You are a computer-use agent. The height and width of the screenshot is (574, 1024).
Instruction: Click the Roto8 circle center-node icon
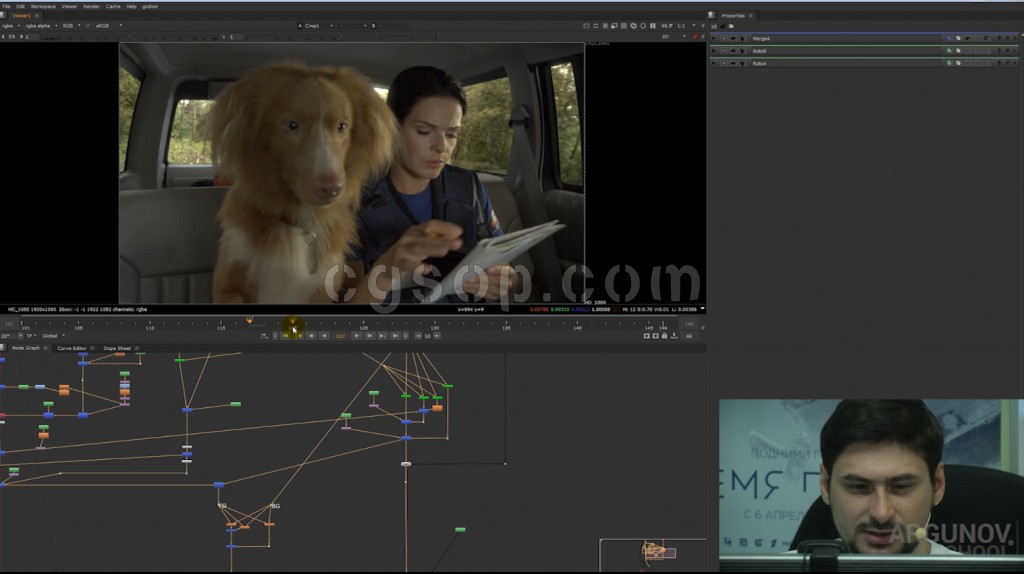pos(724,51)
